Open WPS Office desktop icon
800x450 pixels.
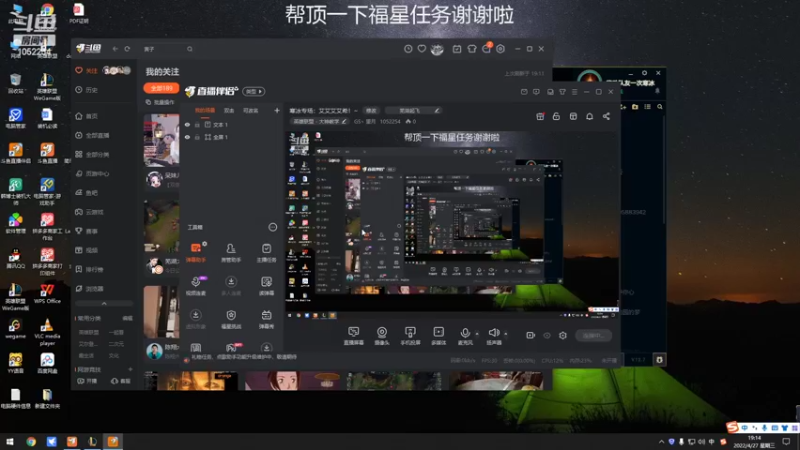47,294
